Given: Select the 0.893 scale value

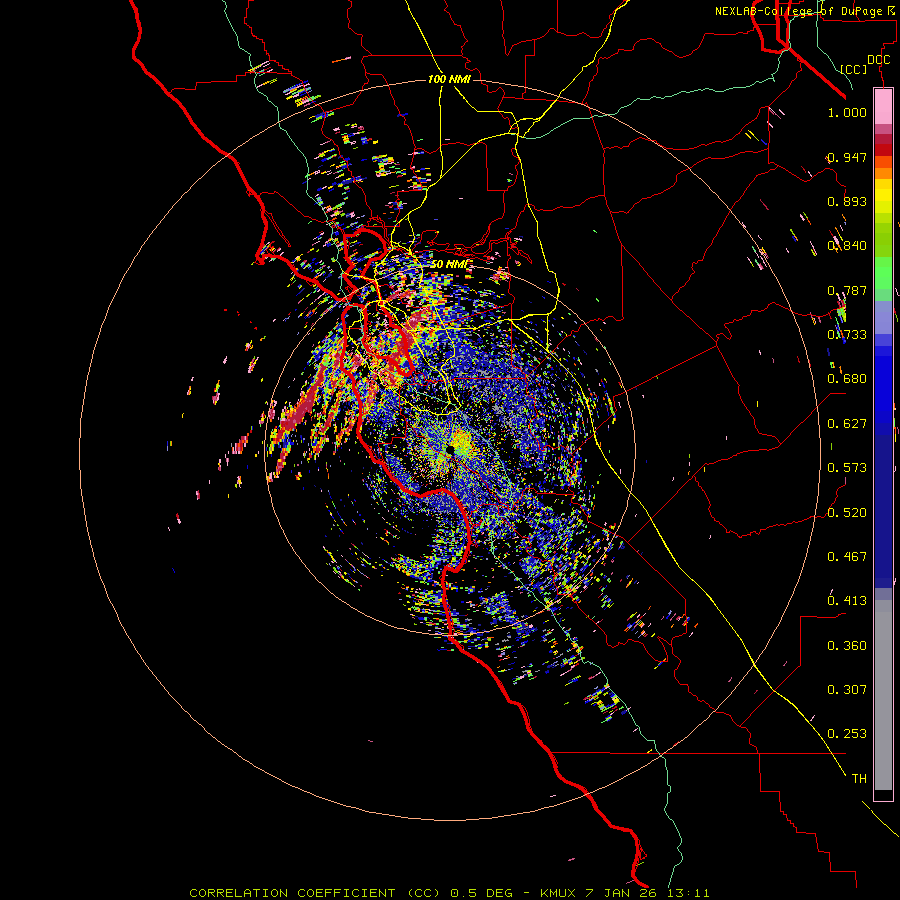Looking at the screenshot, I should pyautogui.click(x=847, y=201).
